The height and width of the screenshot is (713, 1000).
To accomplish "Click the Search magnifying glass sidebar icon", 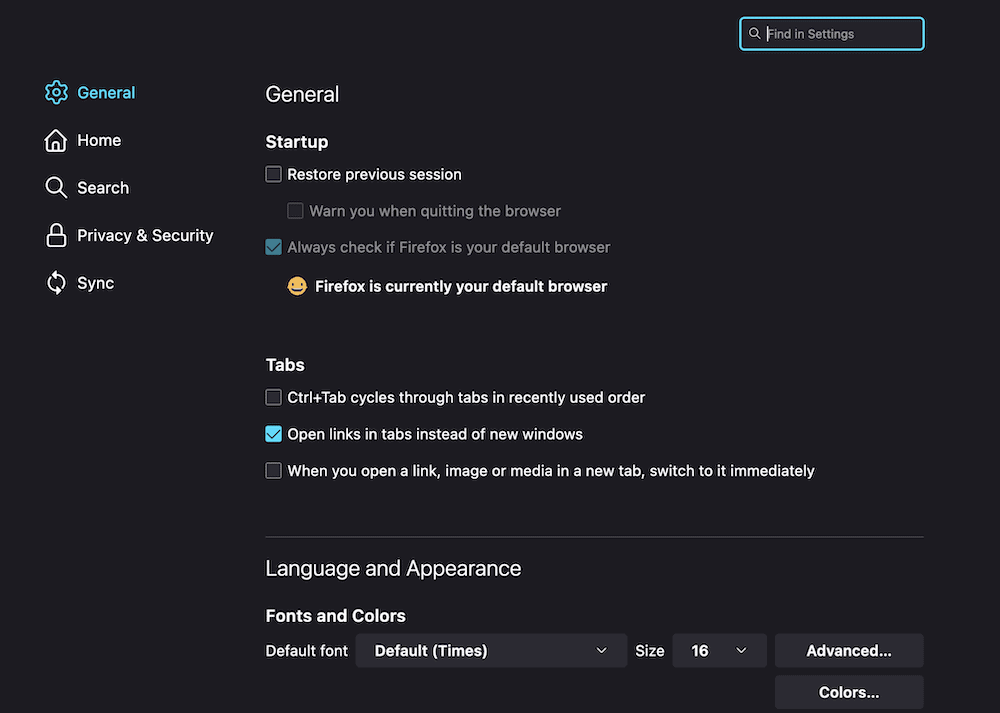I will (x=56, y=188).
